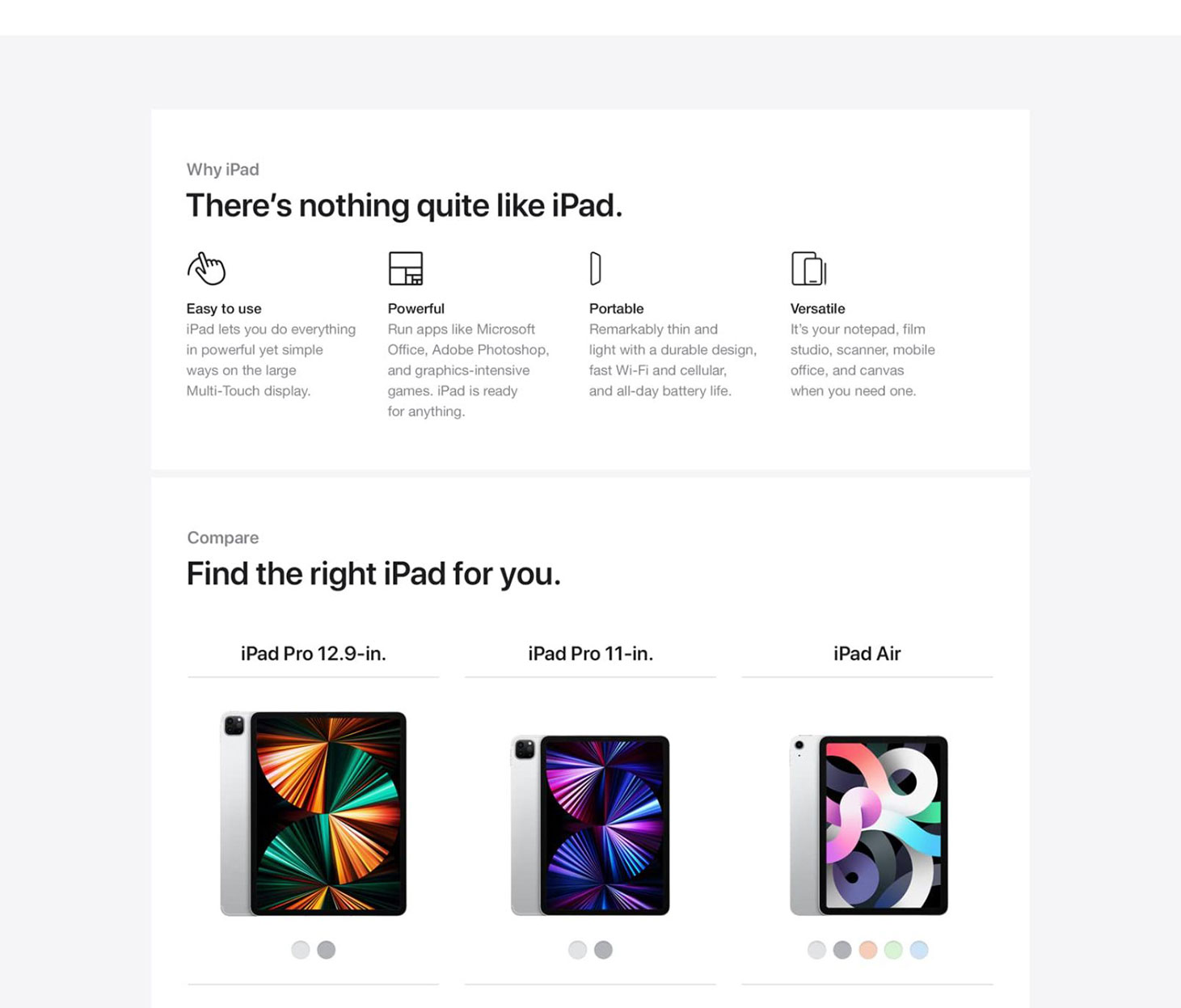The width and height of the screenshot is (1181, 1008).
Task: Click the Find the right iPad headline
Action: coord(373,574)
